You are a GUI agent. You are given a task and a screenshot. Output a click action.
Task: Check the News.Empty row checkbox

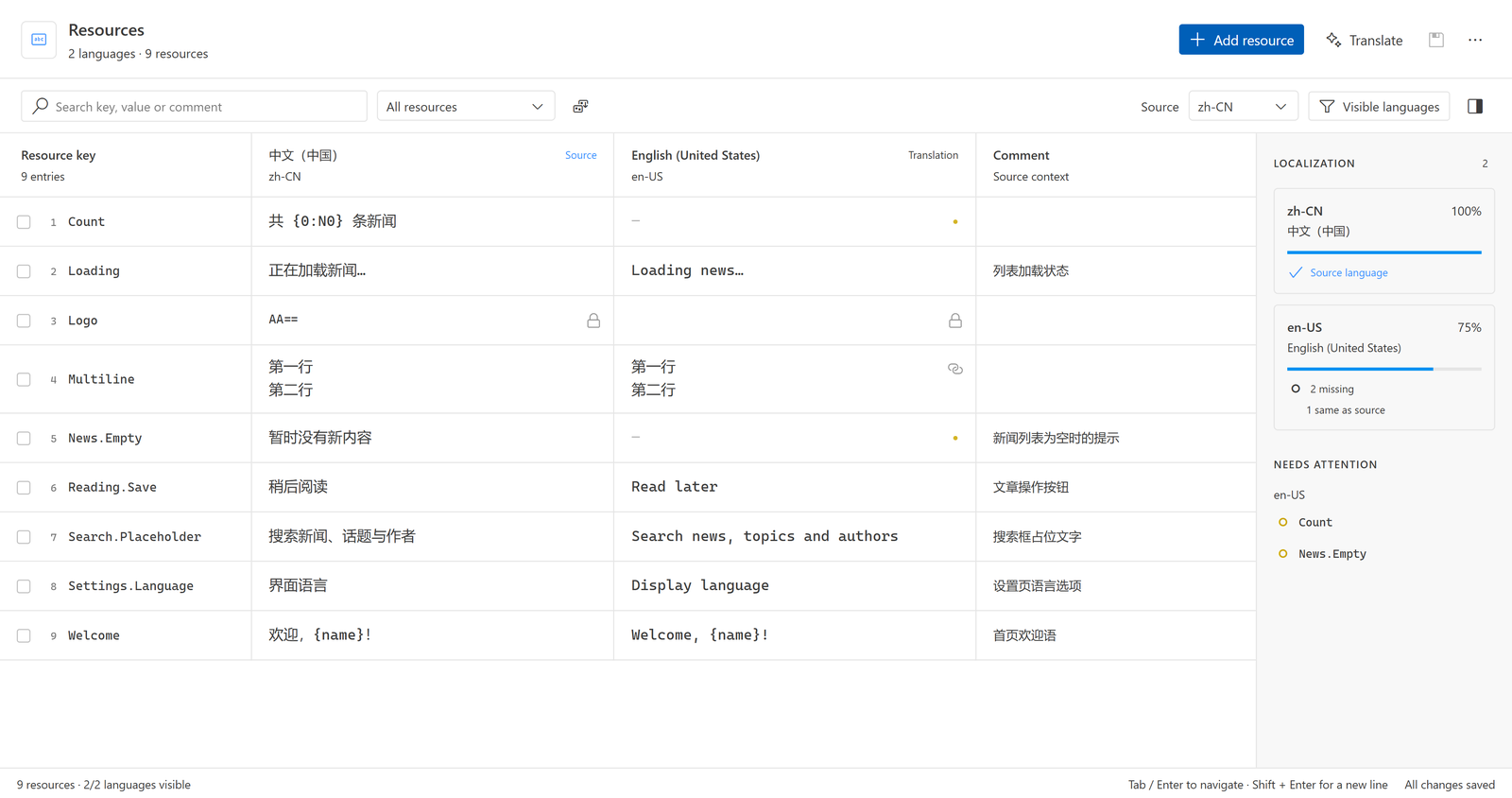(24, 439)
